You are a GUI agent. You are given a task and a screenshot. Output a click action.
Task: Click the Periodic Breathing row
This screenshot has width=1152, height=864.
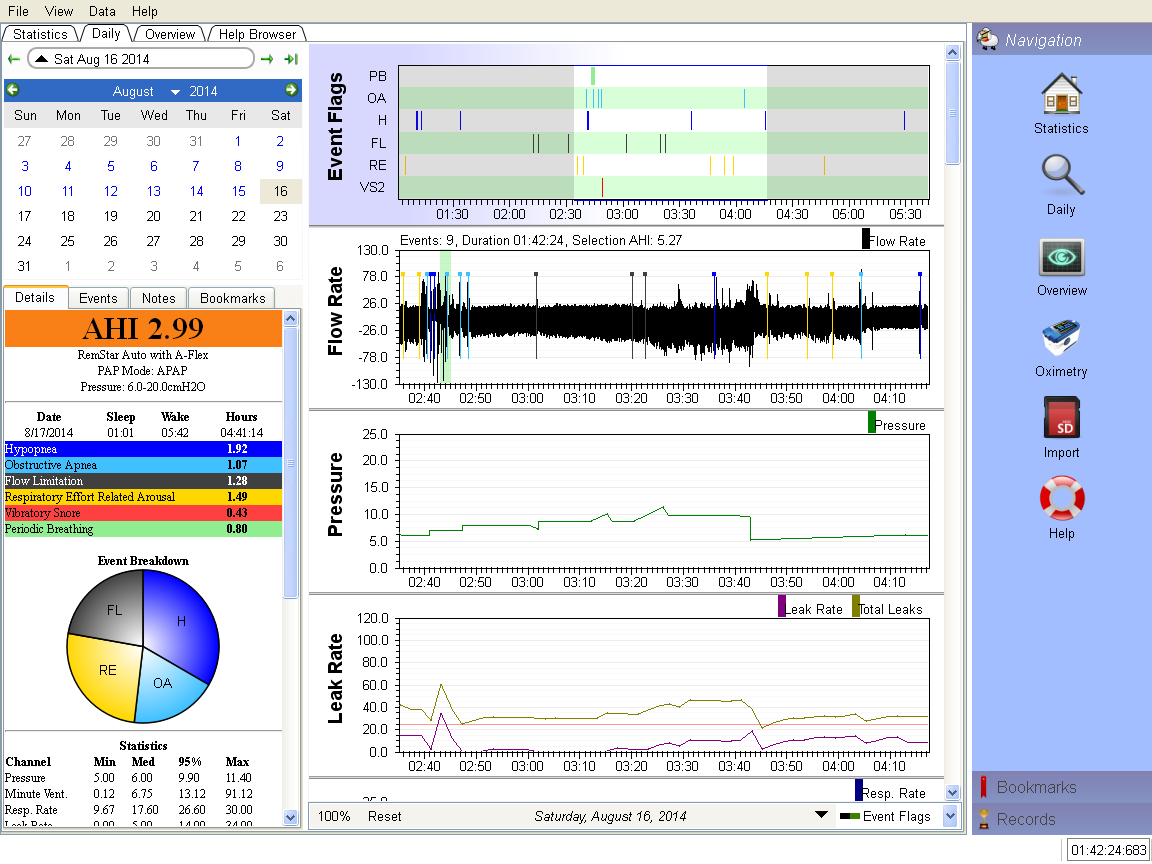pos(143,529)
